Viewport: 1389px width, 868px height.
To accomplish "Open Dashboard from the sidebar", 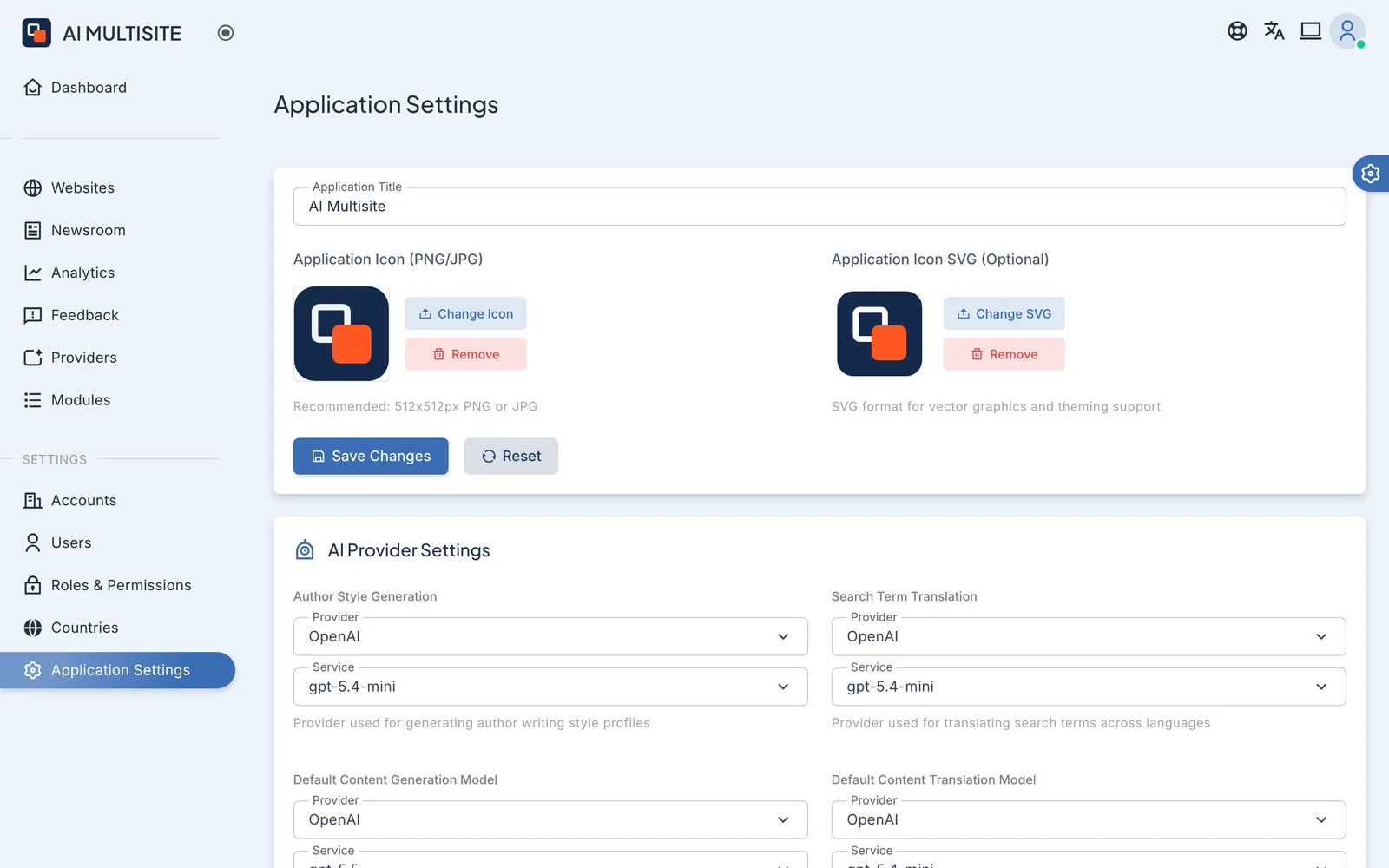I will tap(117, 88).
